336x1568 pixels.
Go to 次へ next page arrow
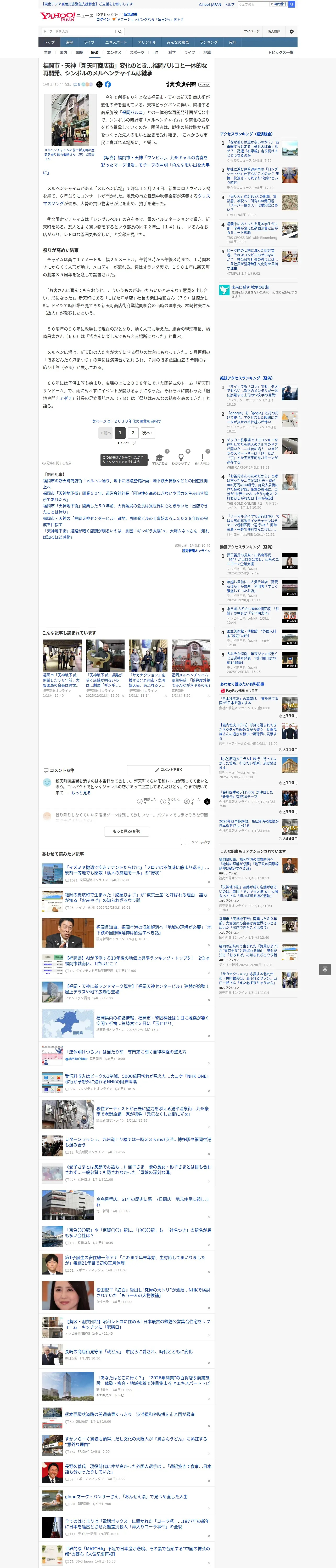(x=148, y=433)
